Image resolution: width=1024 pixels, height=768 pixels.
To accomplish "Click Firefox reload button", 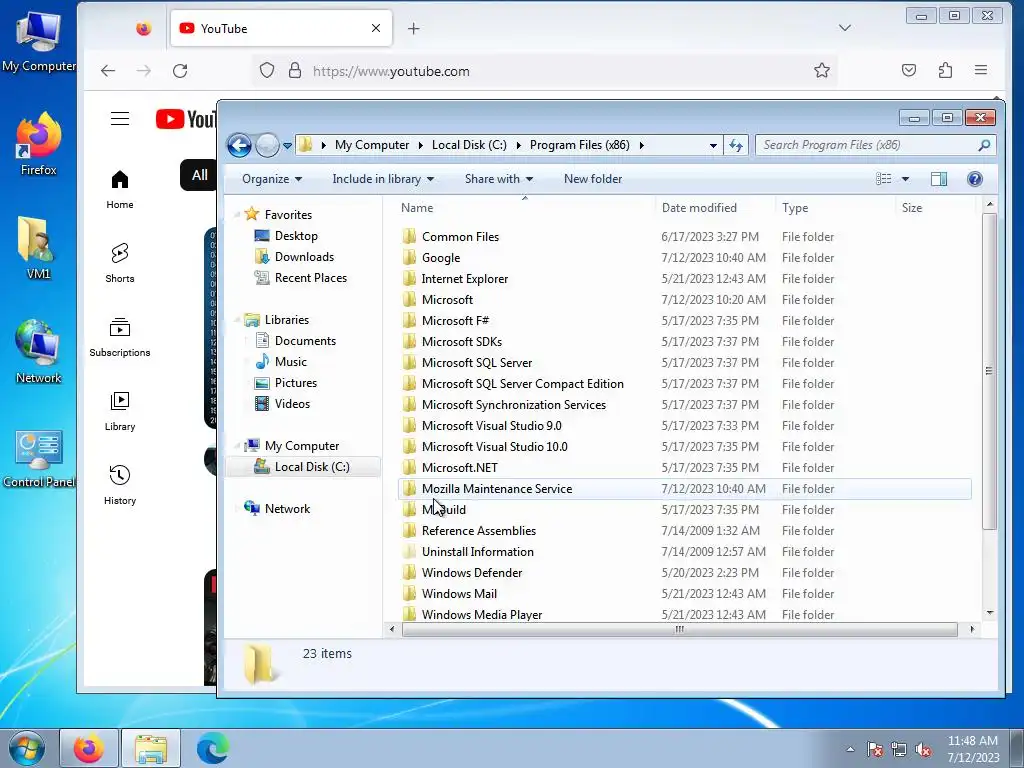I will [180, 71].
